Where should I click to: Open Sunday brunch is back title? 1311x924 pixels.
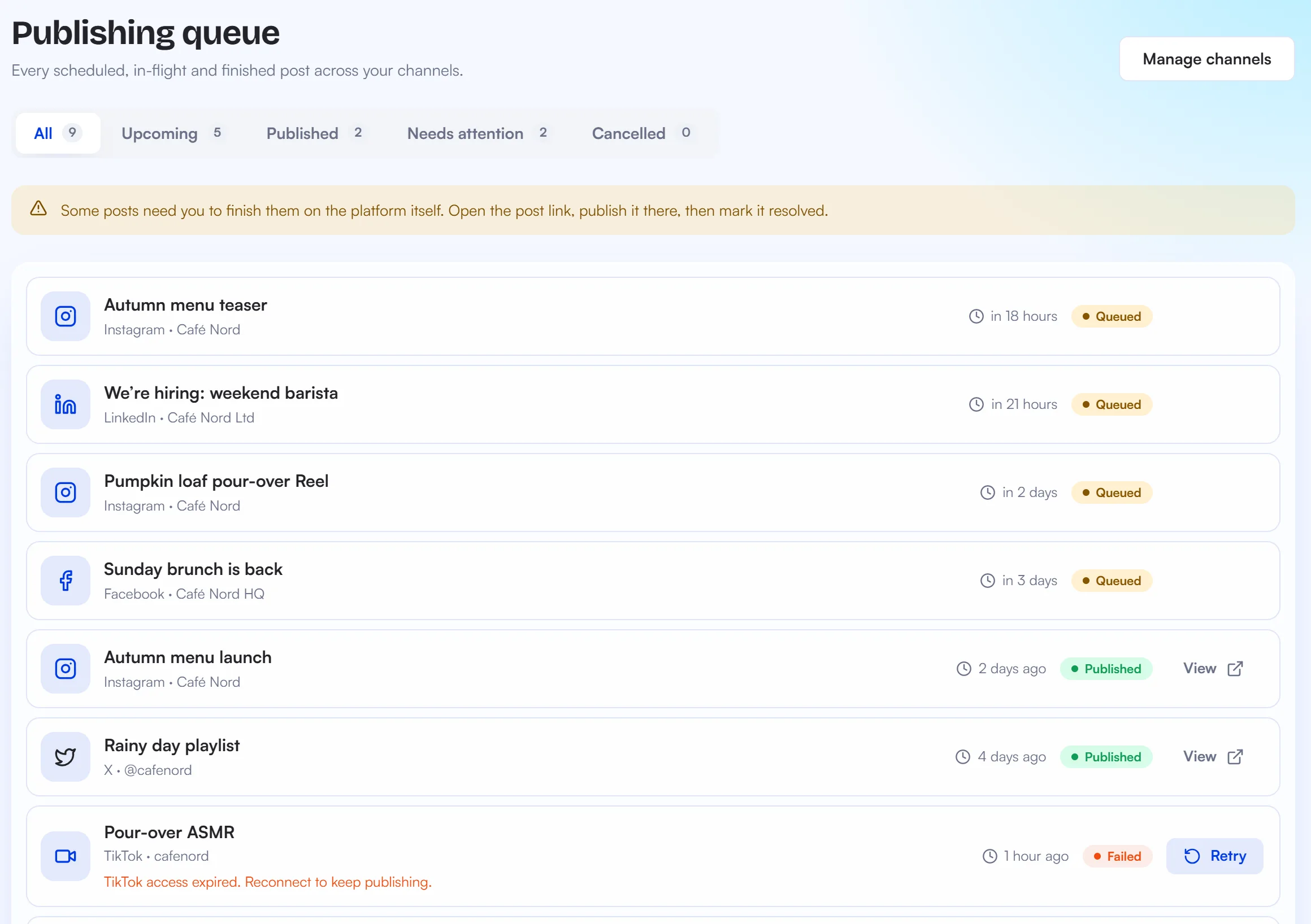pos(193,569)
